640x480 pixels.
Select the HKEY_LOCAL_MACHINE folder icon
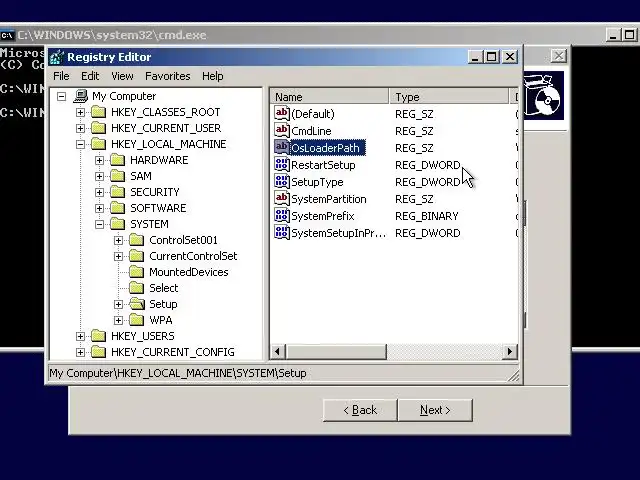98,144
